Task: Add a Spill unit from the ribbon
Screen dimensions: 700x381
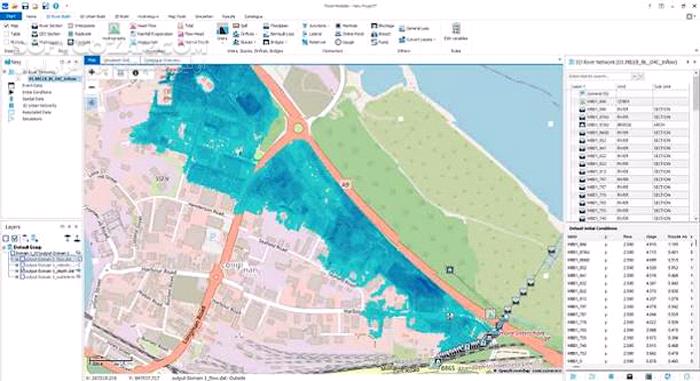Action: pyautogui.click(x=240, y=26)
